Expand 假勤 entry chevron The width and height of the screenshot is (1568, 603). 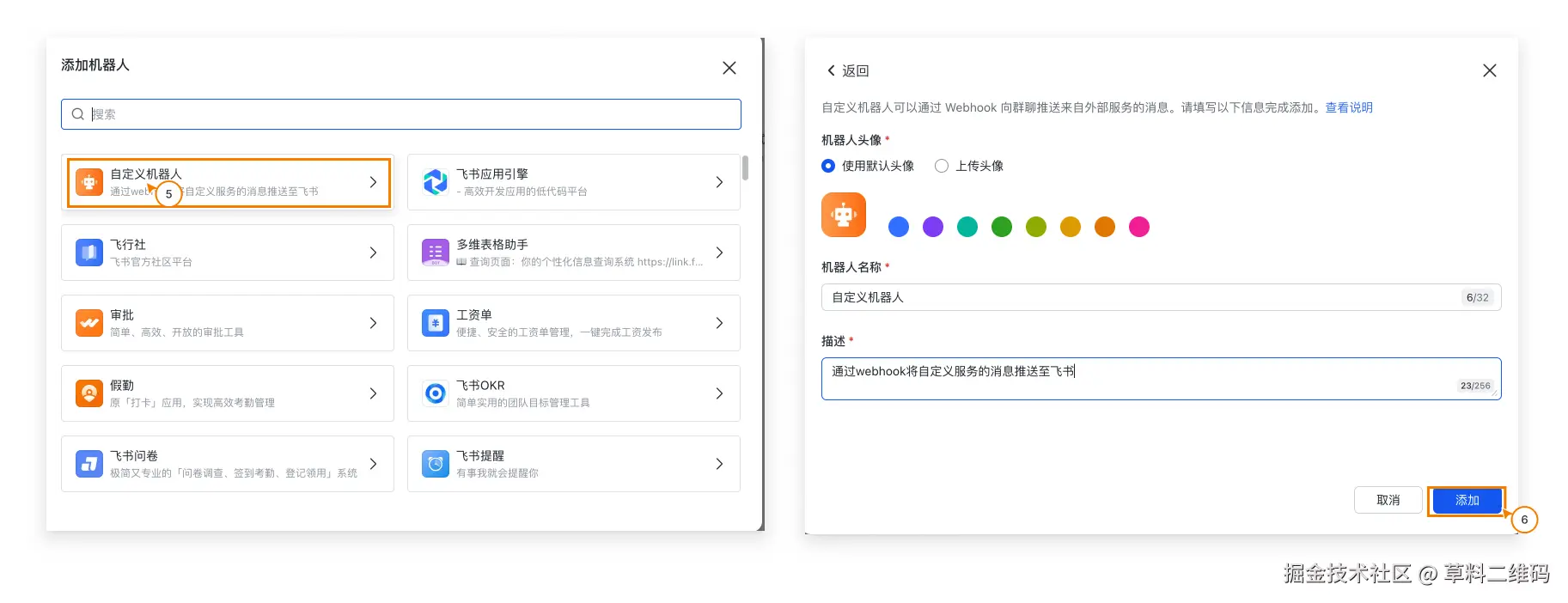tap(373, 393)
